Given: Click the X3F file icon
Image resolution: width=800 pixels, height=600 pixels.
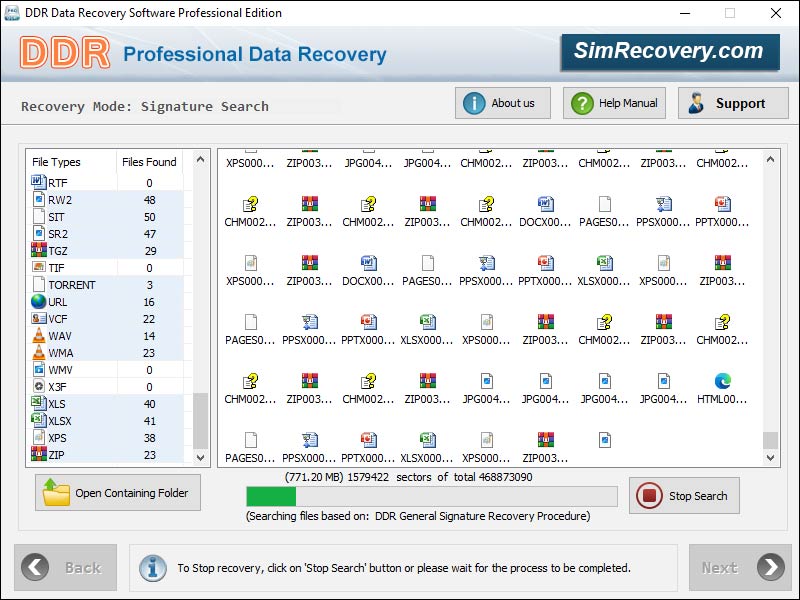Looking at the screenshot, I should point(39,386).
